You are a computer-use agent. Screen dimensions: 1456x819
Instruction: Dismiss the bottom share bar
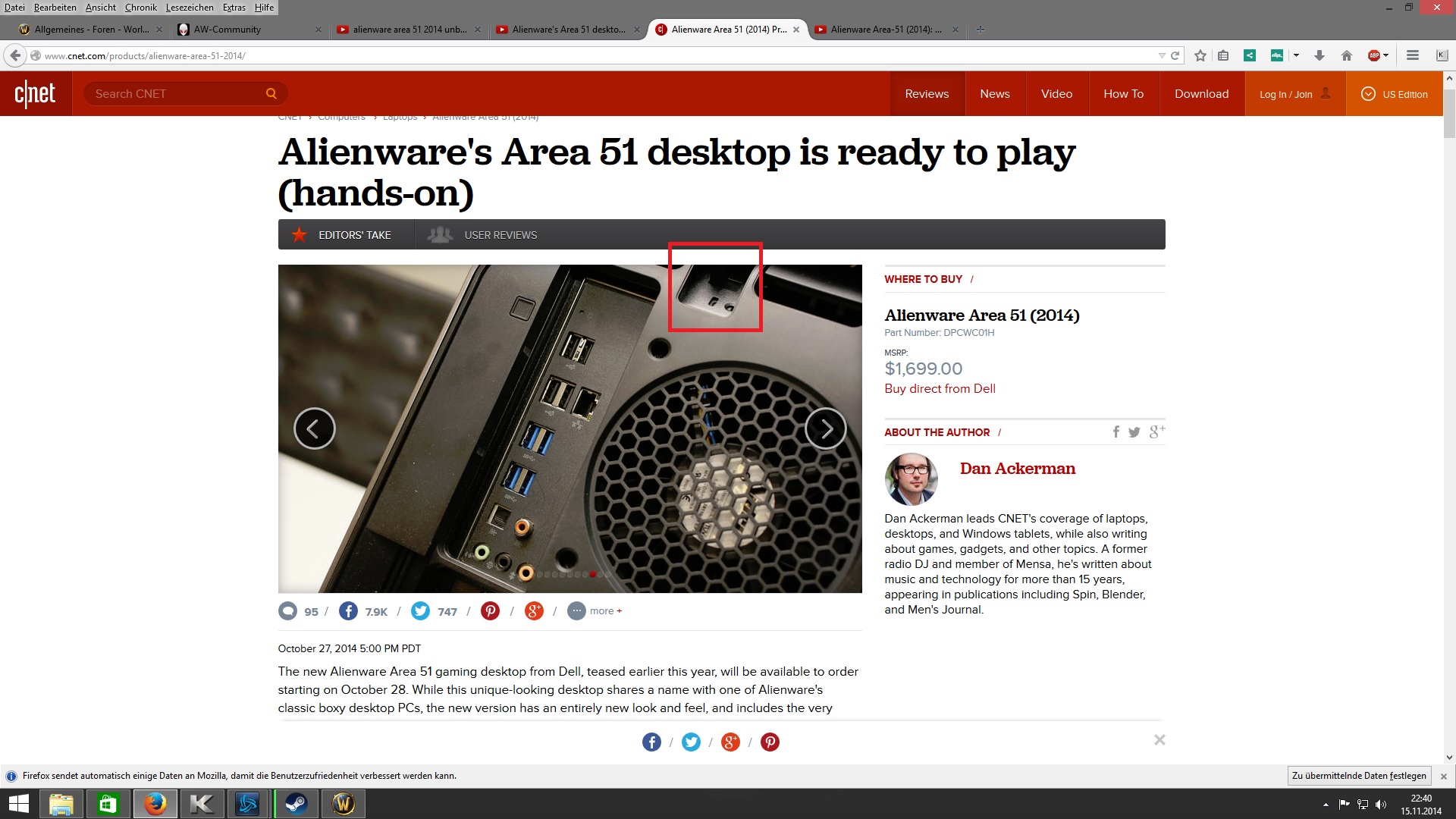click(1159, 739)
